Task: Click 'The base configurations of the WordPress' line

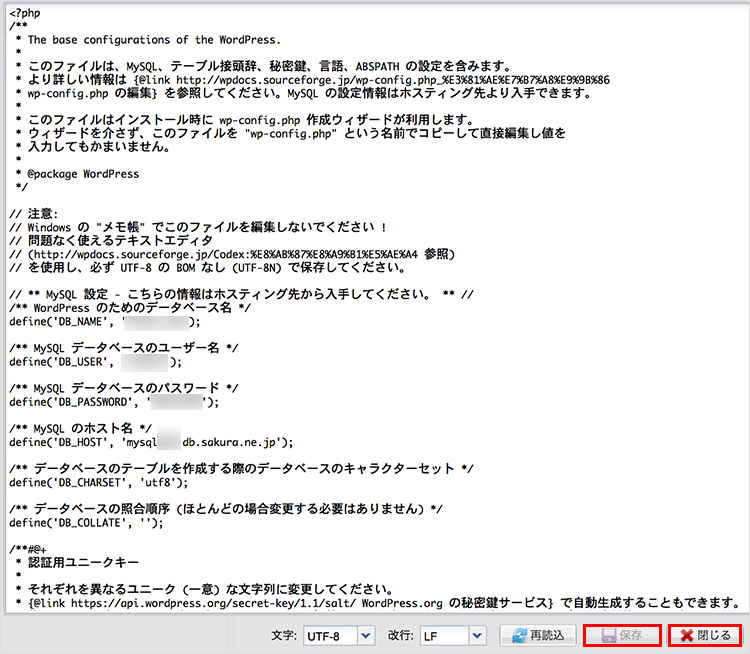Action: point(152,40)
